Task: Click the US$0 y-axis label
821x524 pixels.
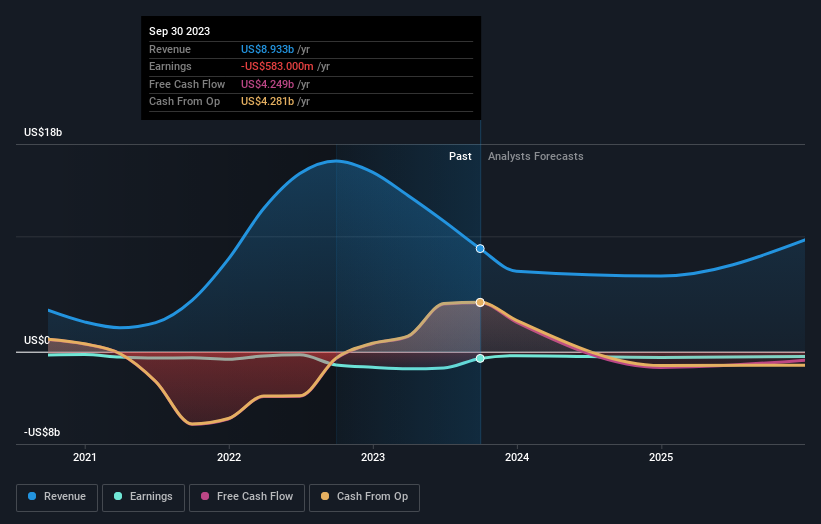Action: point(37,340)
